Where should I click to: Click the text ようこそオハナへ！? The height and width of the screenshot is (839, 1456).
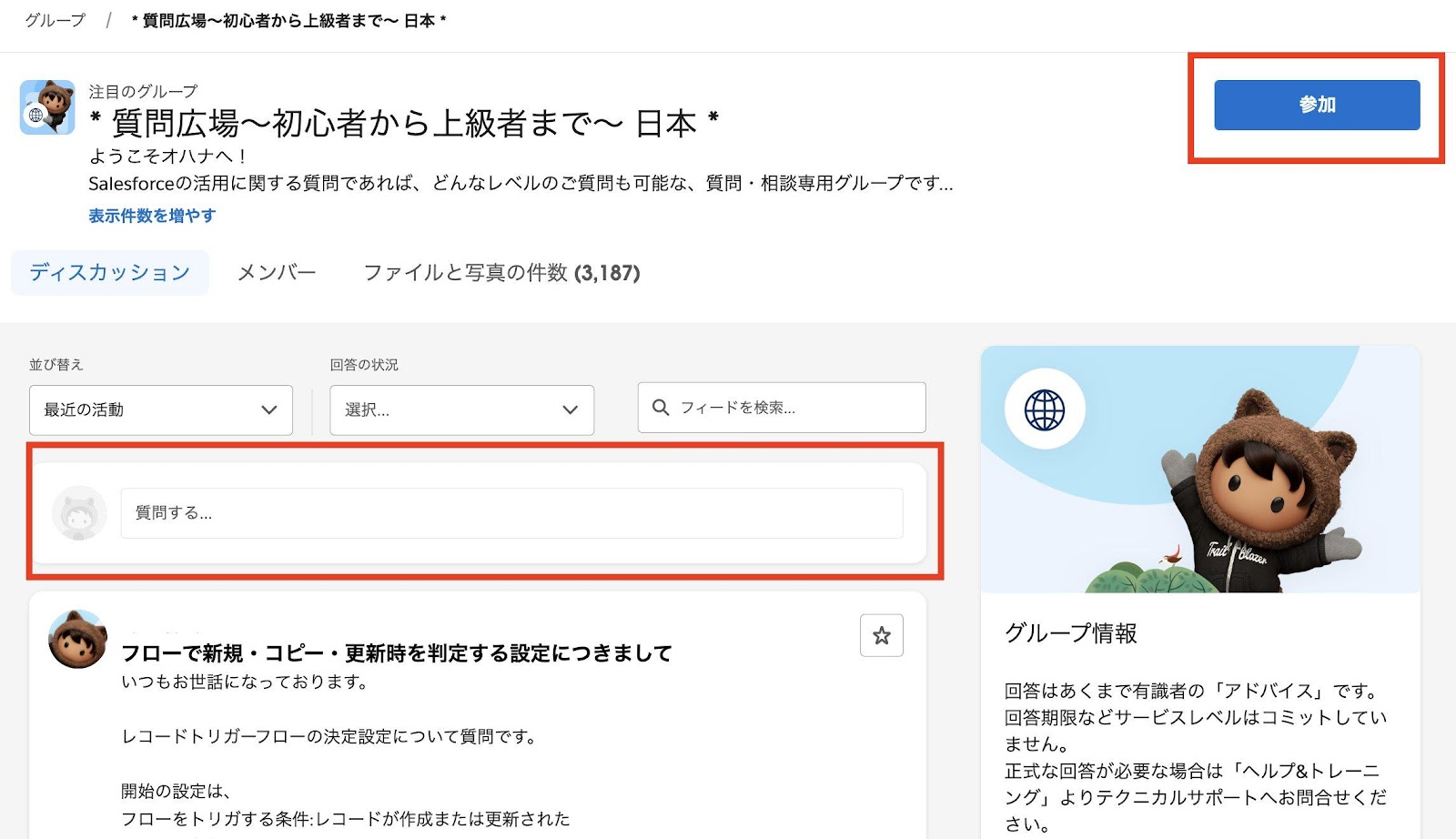[168, 156]
